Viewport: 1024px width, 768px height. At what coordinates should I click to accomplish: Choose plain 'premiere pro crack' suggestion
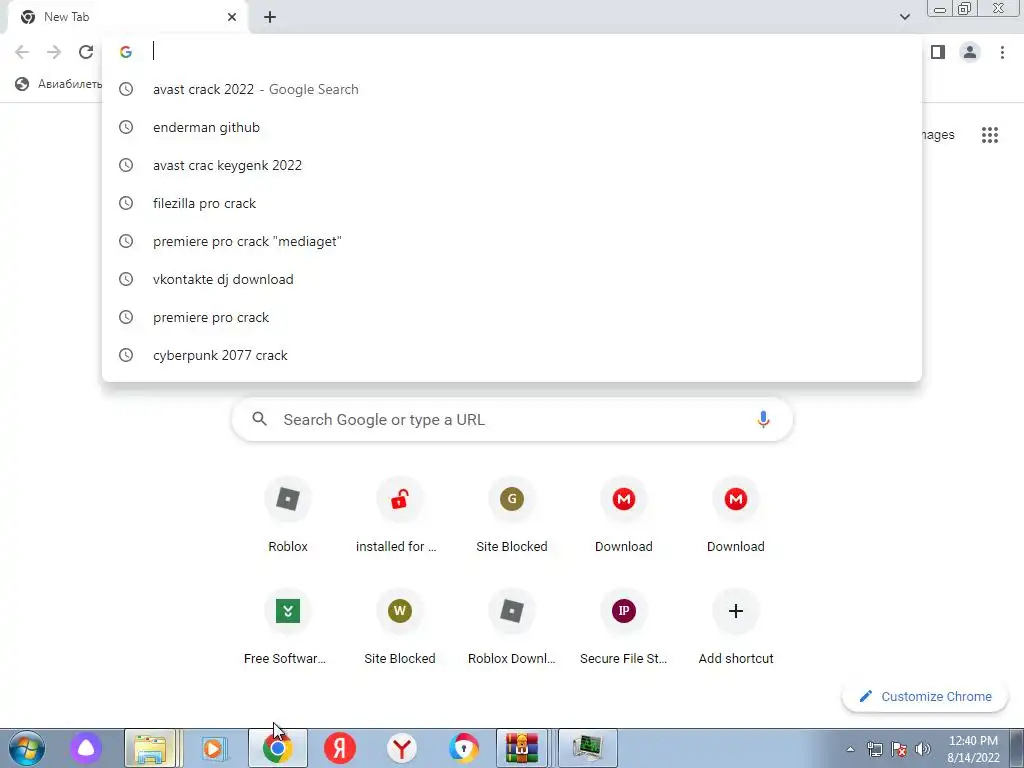tap(512, 317)
